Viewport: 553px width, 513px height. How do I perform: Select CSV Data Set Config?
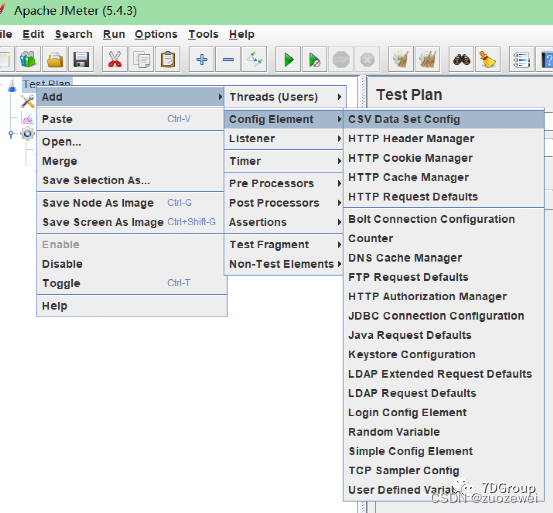pyautogui.click(x=444, y=119)
